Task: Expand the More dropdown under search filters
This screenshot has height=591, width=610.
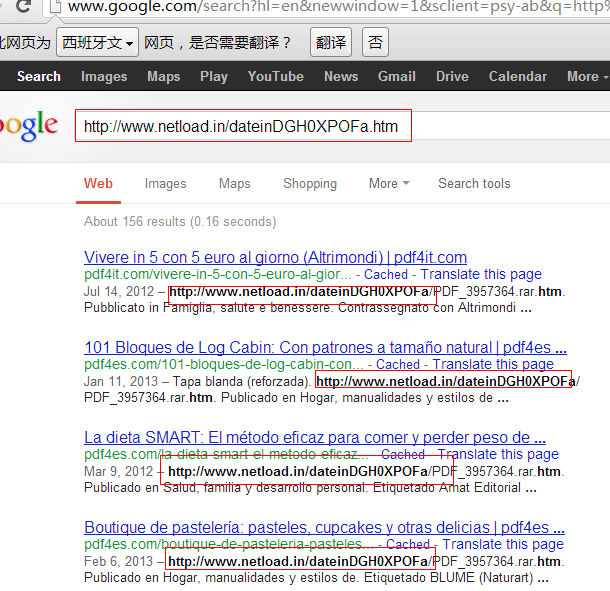Action: [389, 183]
